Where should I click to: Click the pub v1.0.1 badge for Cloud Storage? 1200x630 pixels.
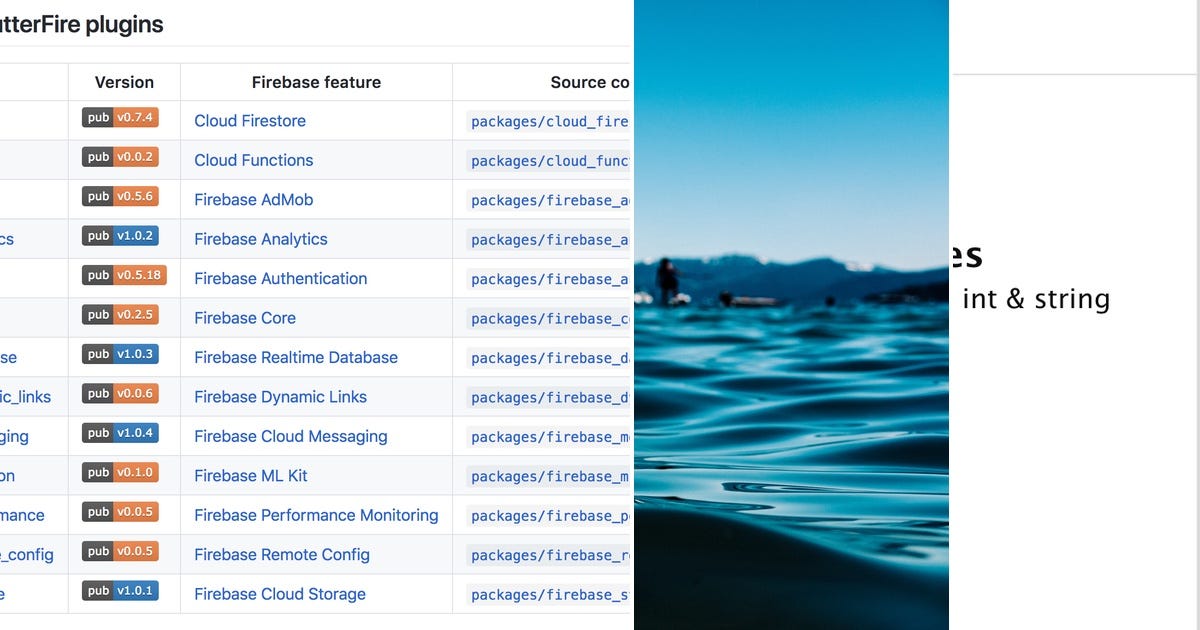coord(120,590)
